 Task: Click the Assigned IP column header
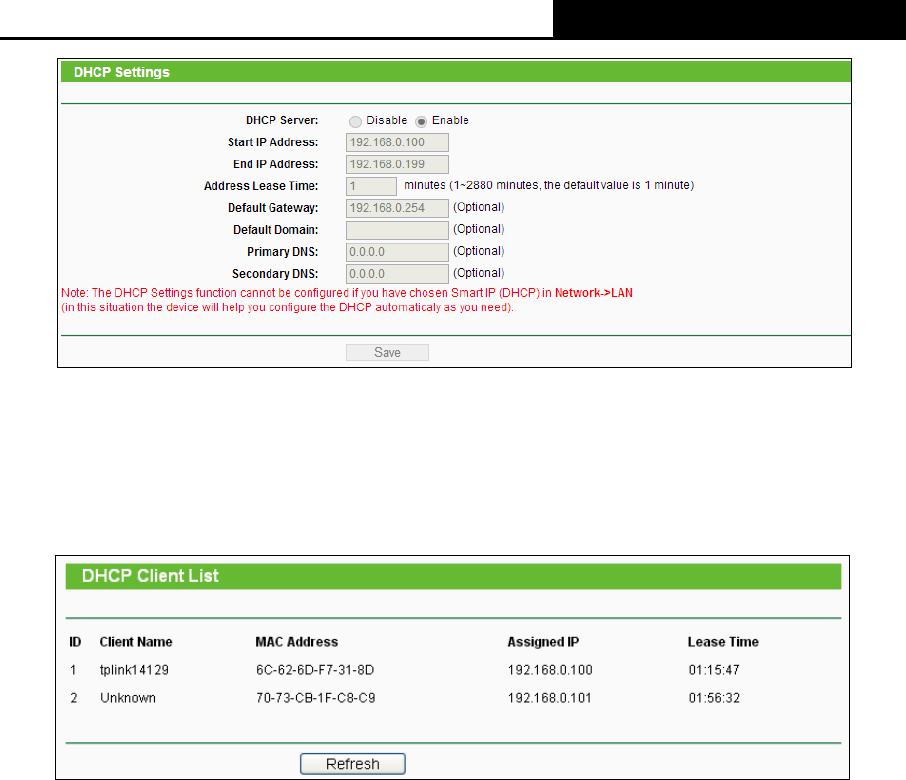pos(543,642)
